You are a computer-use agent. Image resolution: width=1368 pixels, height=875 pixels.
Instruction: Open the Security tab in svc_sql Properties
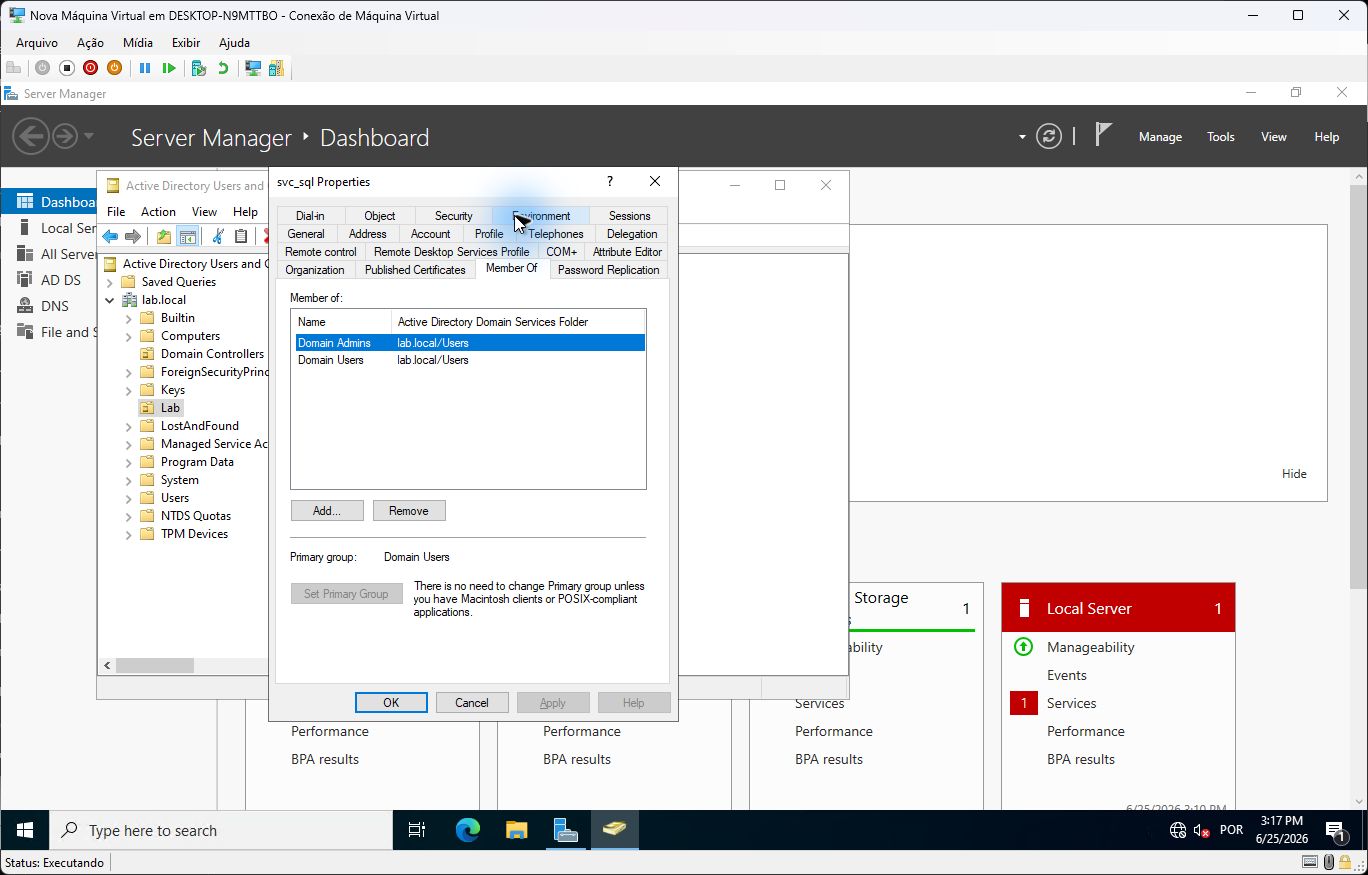point(453,216)
